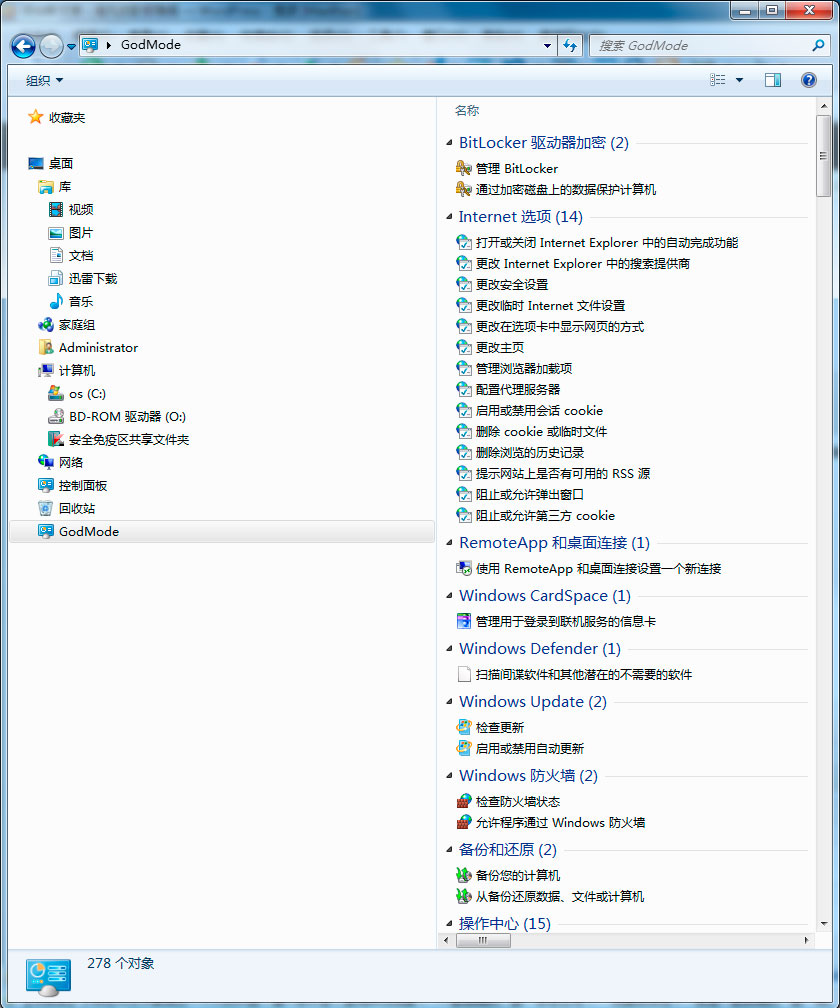Open 检查防火墙状态 item
Image resolution: width=840 pixels, height=1008 pixels.
coord(517,801)
